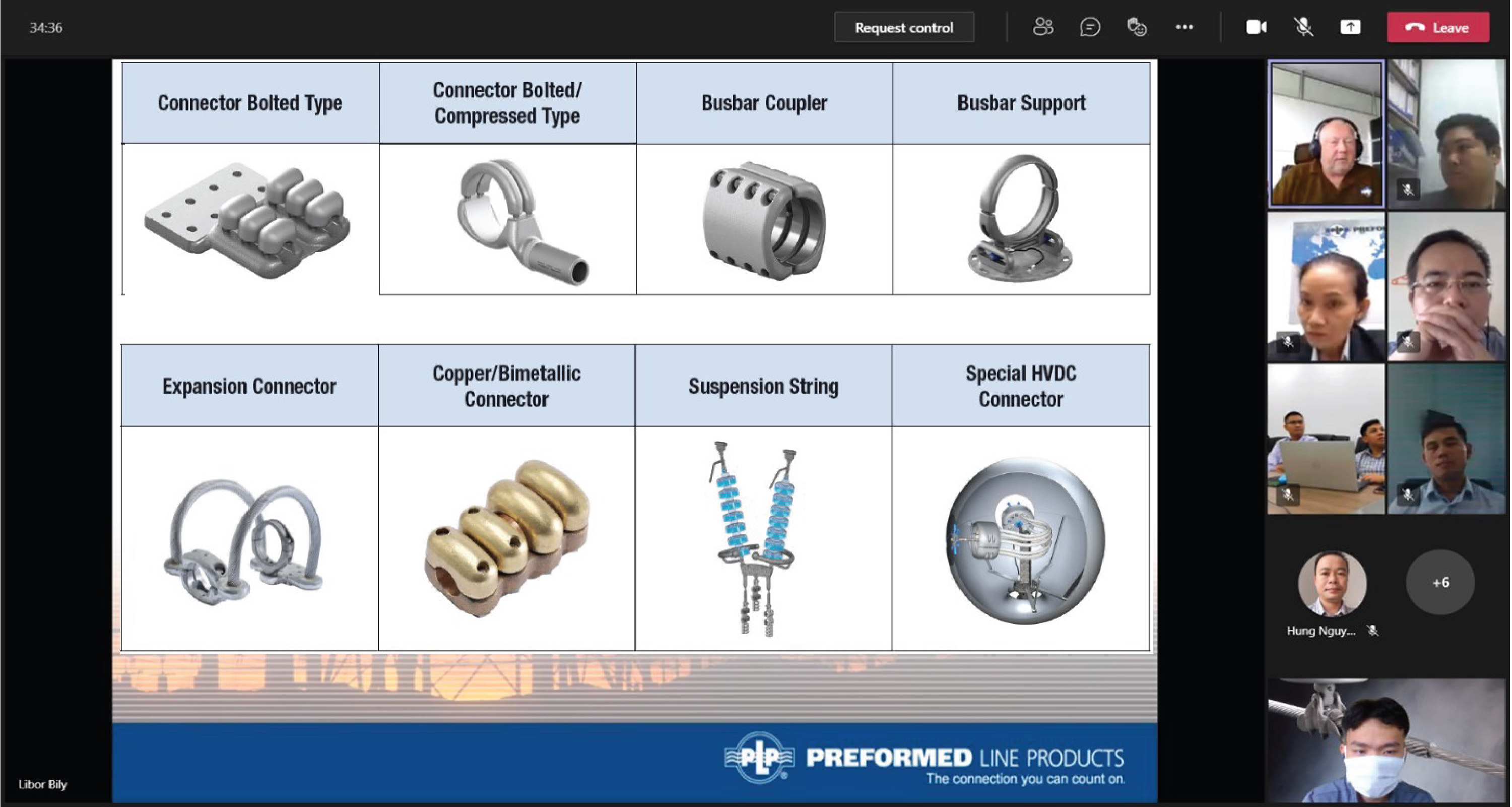Click the muted mic icon beside Hung Nguy...
1512x807 pixels.
1372,631
